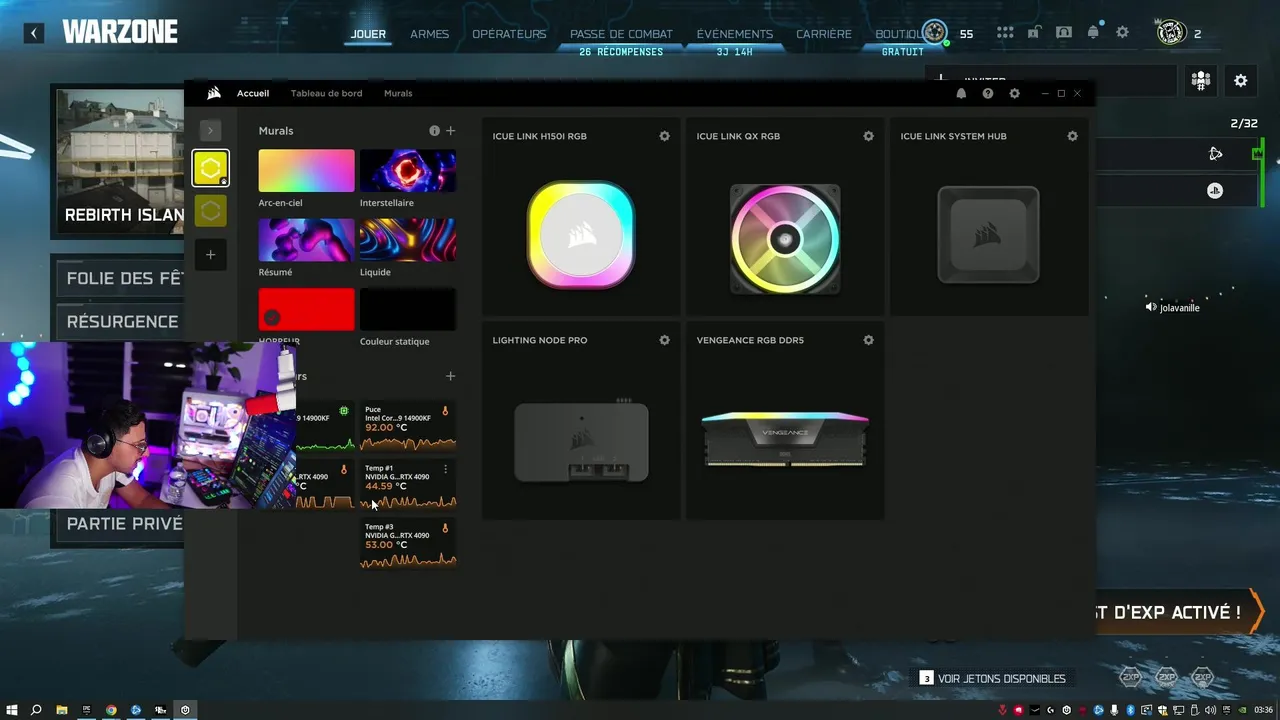Viewport: 1280px width, 720px height.
Task: Click VOIR JETONS DISPONIBLES button
Action: 992,678
